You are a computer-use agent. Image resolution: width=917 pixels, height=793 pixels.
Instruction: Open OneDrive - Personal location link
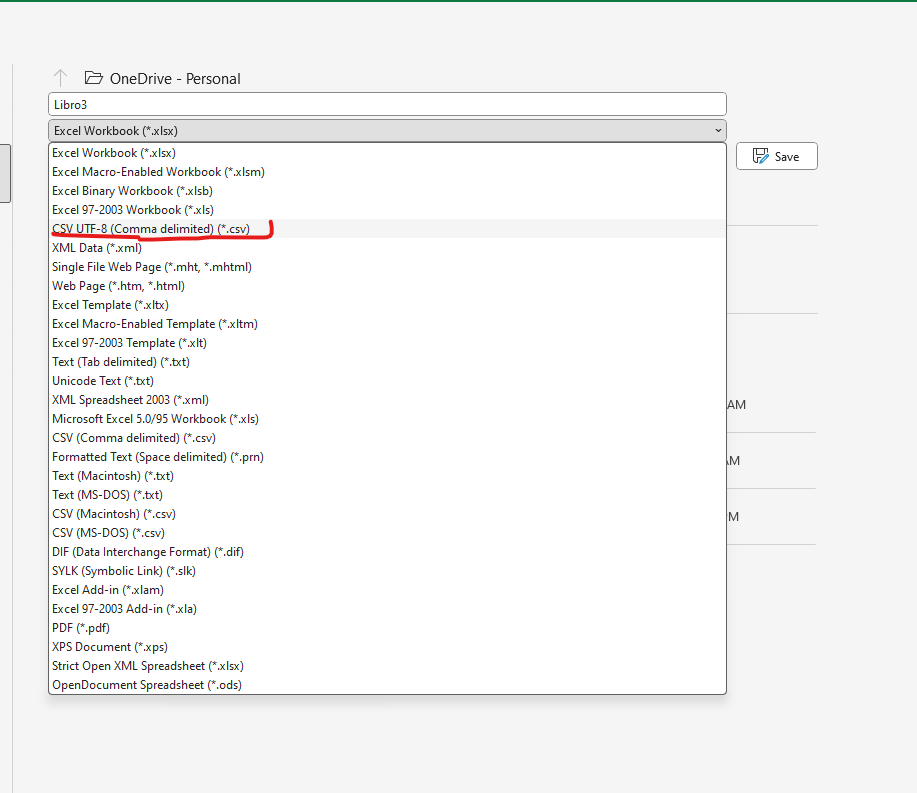click(175, 78)
